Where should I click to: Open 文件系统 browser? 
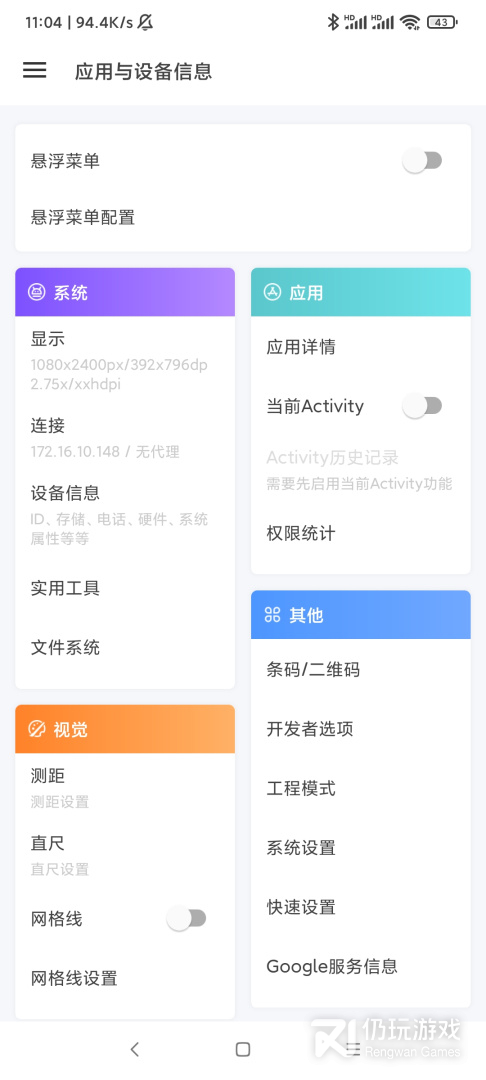pos(125,647)
